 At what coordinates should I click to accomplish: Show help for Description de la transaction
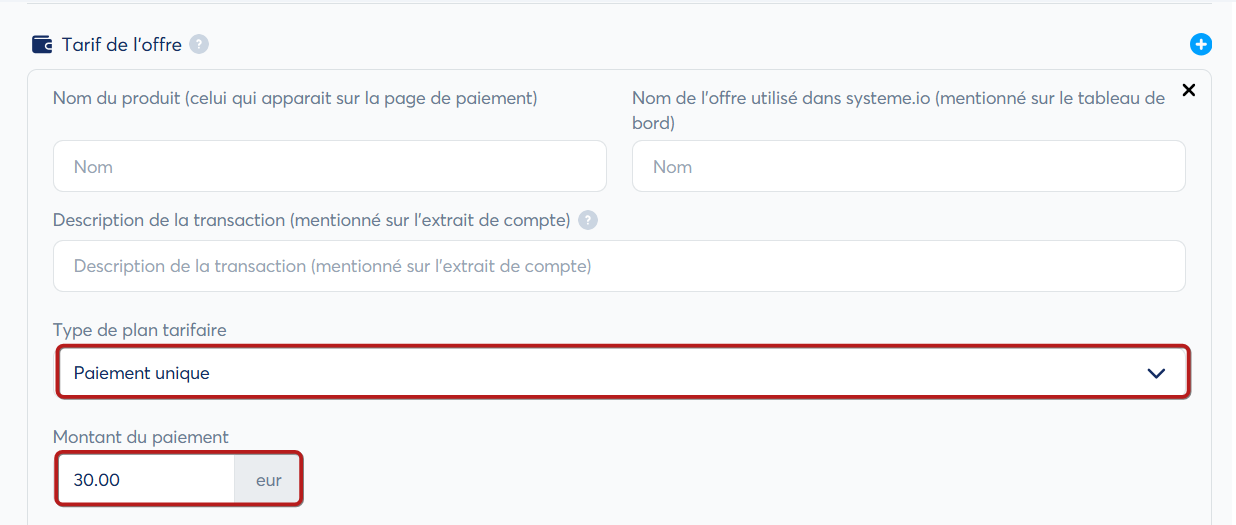[588, 220]
